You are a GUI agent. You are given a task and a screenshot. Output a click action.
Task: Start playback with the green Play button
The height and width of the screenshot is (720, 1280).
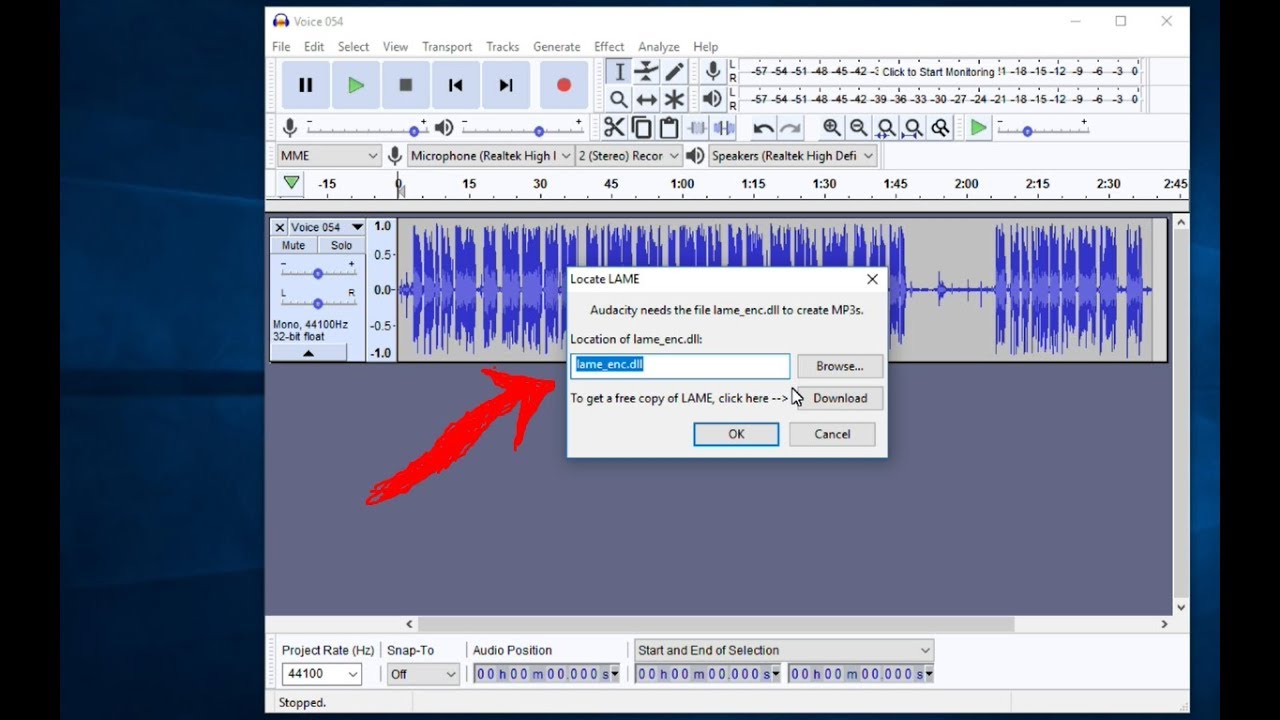click(355, 86)
